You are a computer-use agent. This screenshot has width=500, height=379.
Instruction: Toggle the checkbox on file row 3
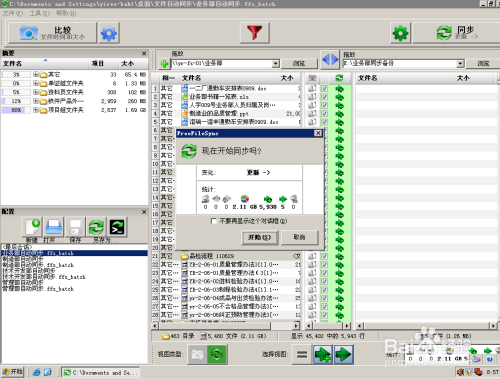[324, 105]
